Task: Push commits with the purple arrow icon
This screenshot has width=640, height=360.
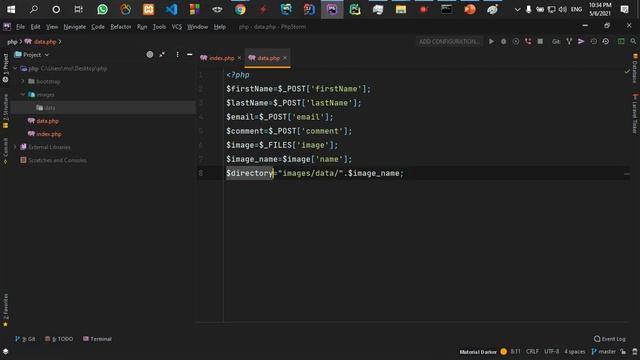Action: pyautogui.click(x=581, y=41)
